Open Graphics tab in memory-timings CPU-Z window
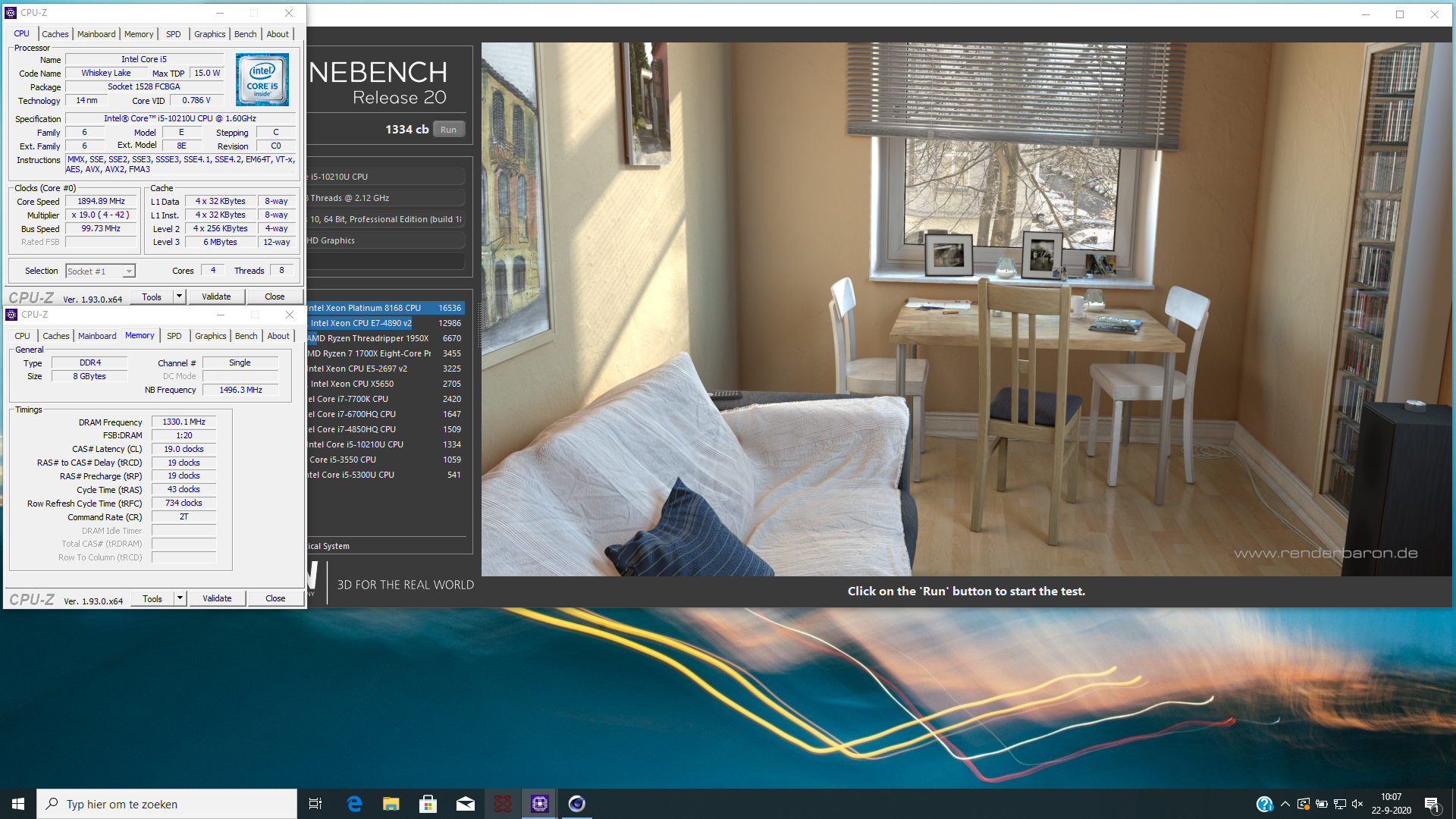The height and width of the screenshot is (819, 1456). pyautogui.click(x=211, y=336)
